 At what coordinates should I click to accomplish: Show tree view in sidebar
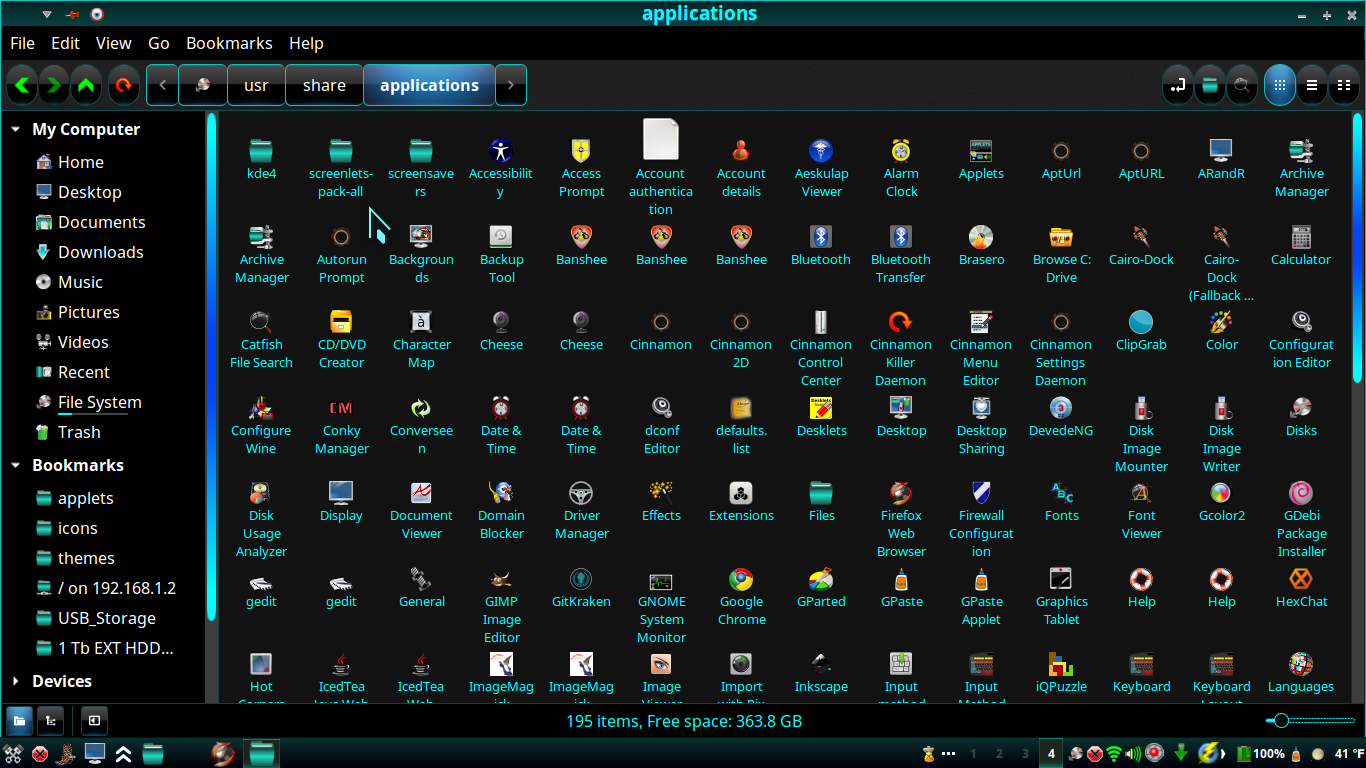51,720
